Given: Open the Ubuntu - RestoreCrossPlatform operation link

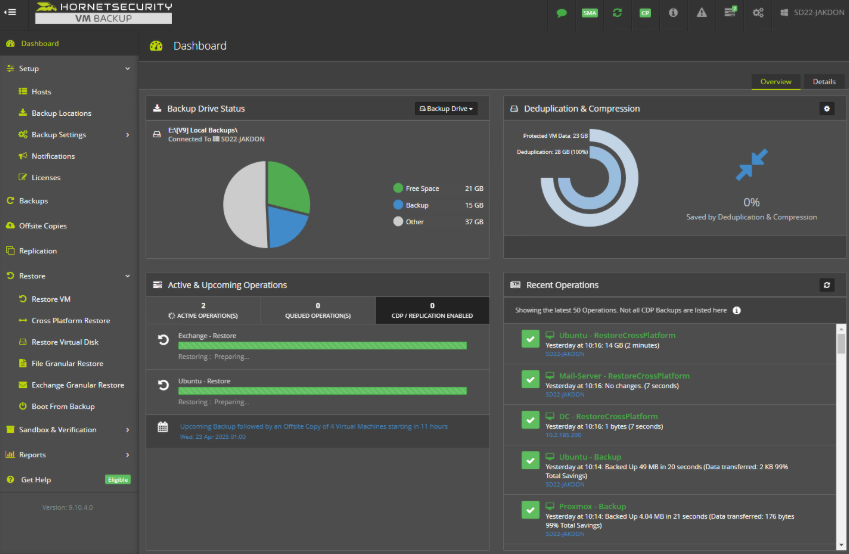Looking at the screenshot, I should 616,335.
